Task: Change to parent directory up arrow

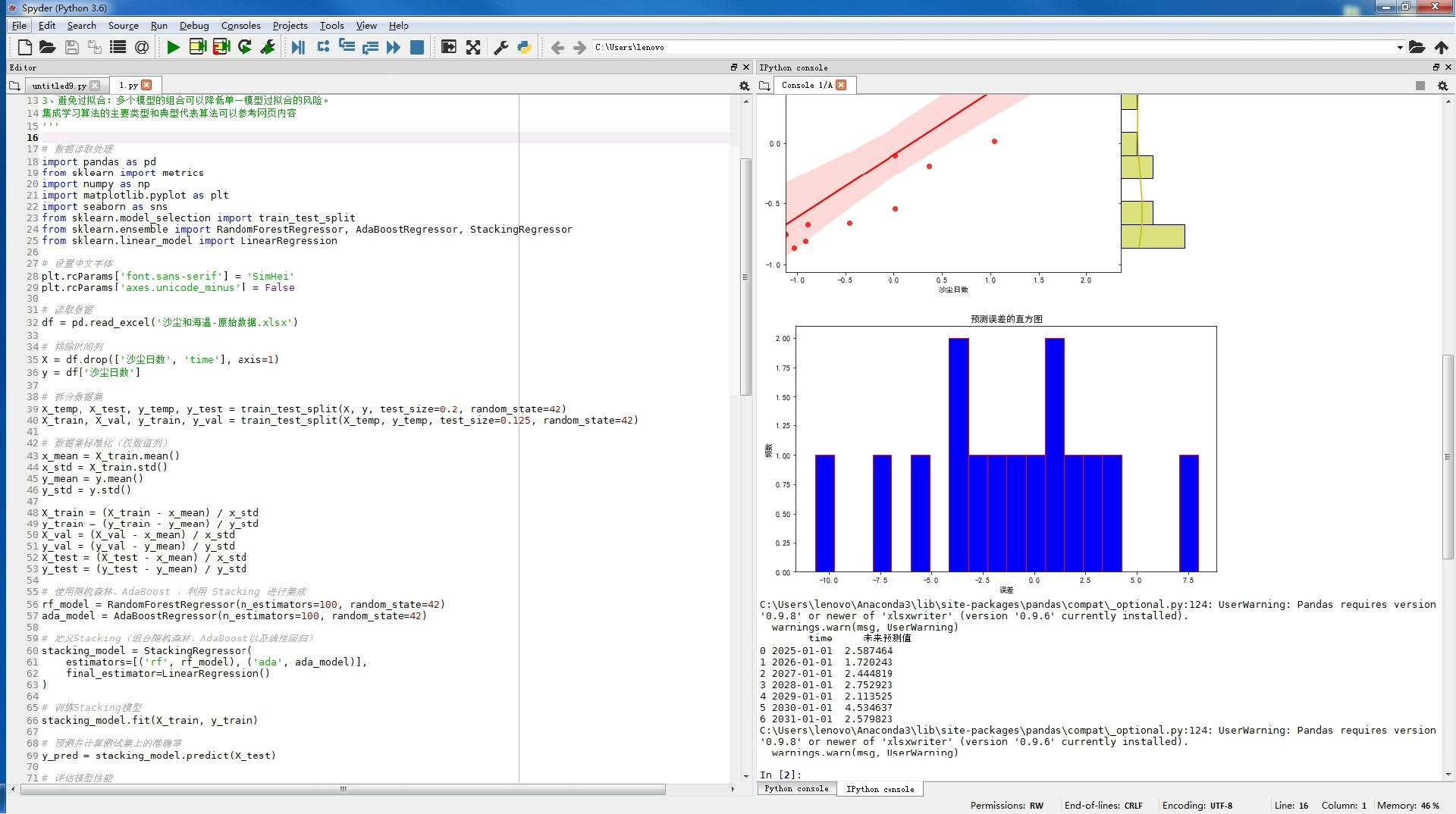Action: click(1442, 47)
